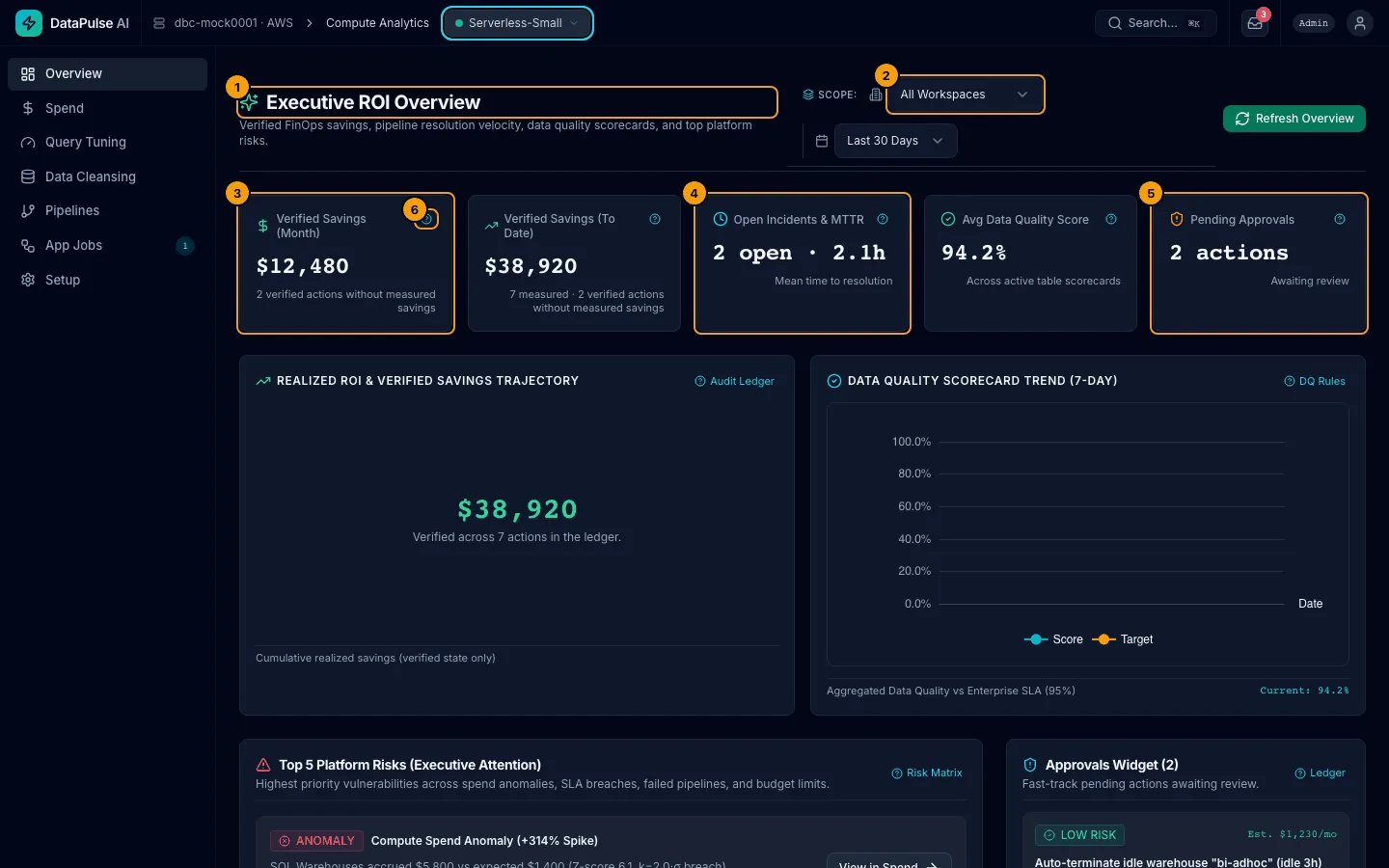This screenshot has width=1389, height=868.
Task: Click the Refresh Overview button
Action: 1294,119
